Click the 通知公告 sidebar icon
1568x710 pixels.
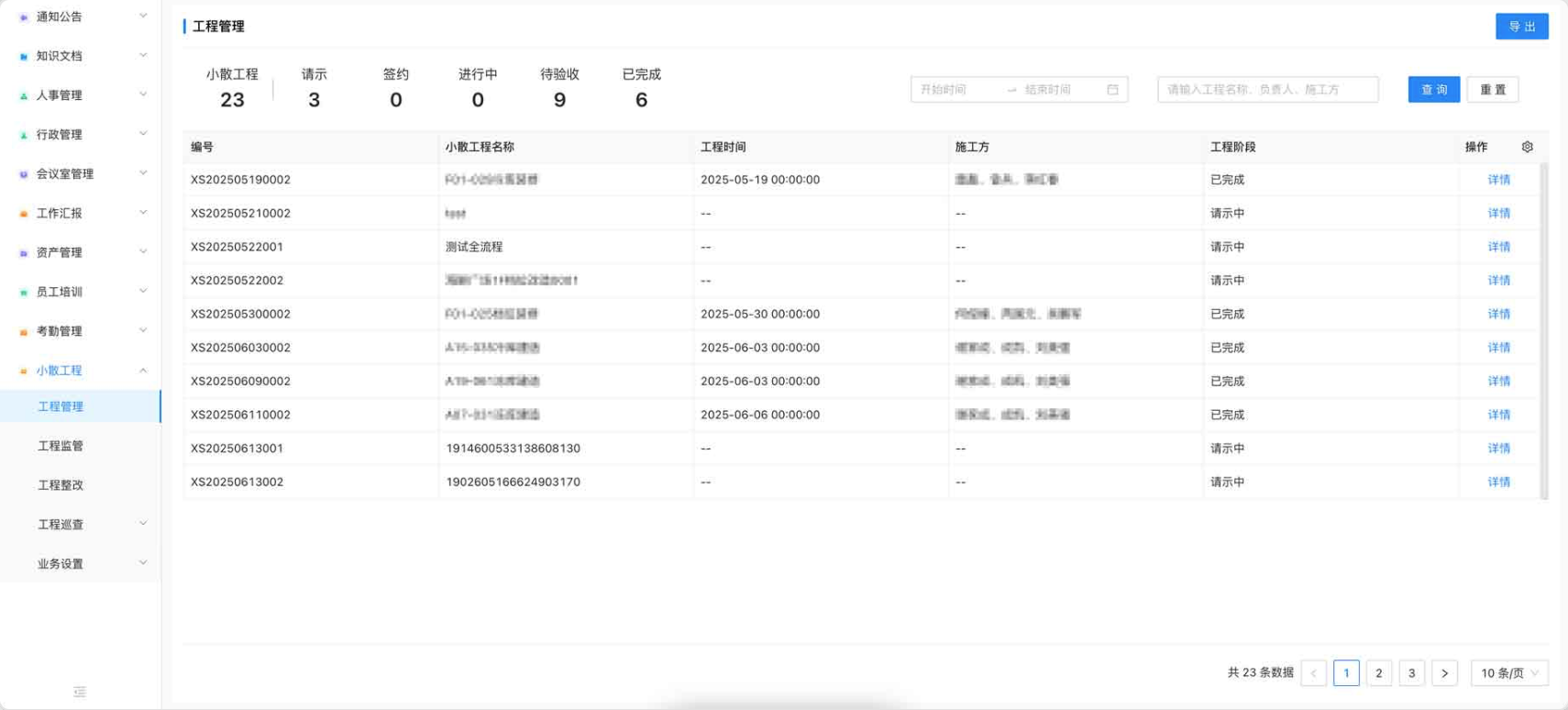[24, 17]
